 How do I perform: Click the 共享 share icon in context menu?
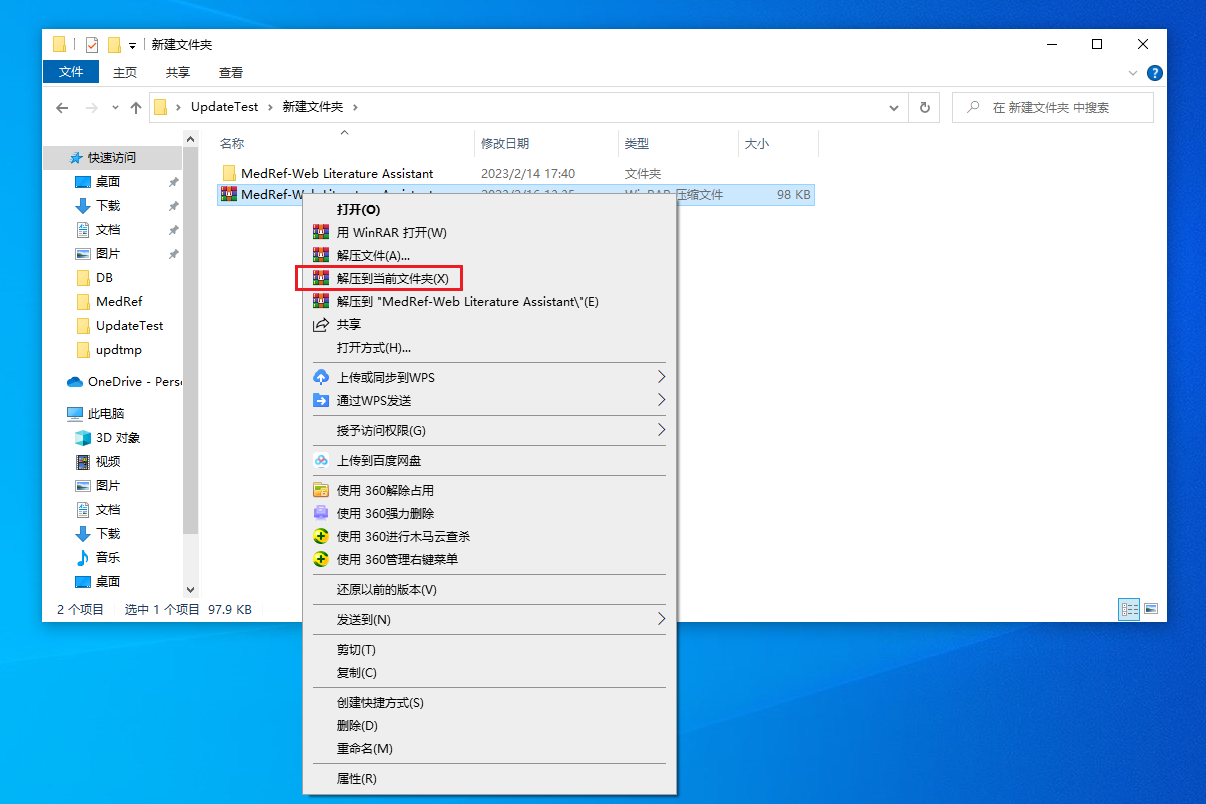[x=321, y=325]
